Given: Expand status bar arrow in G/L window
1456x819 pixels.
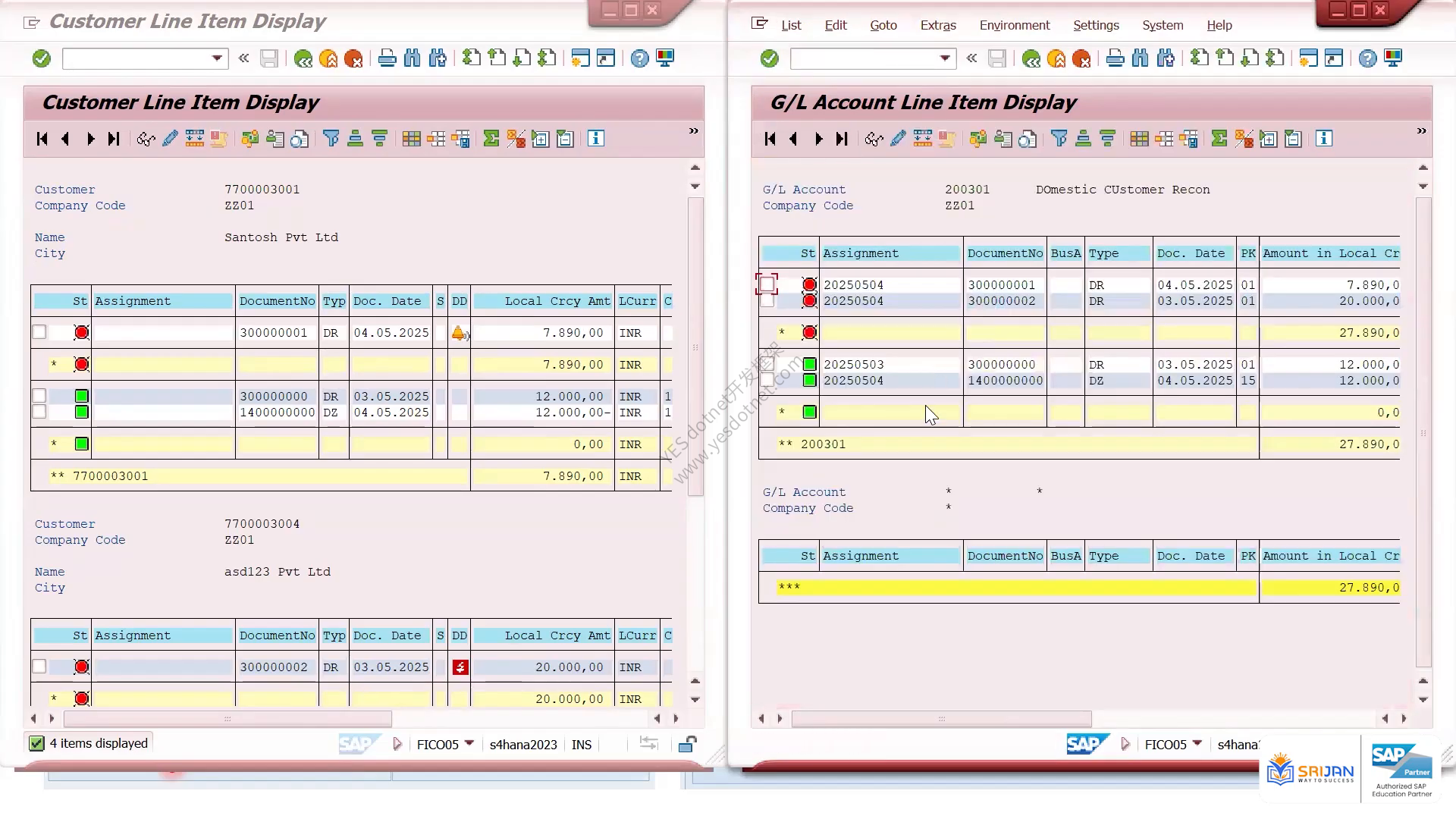Looking at the screenshot, I should (x=1125, y=744).
